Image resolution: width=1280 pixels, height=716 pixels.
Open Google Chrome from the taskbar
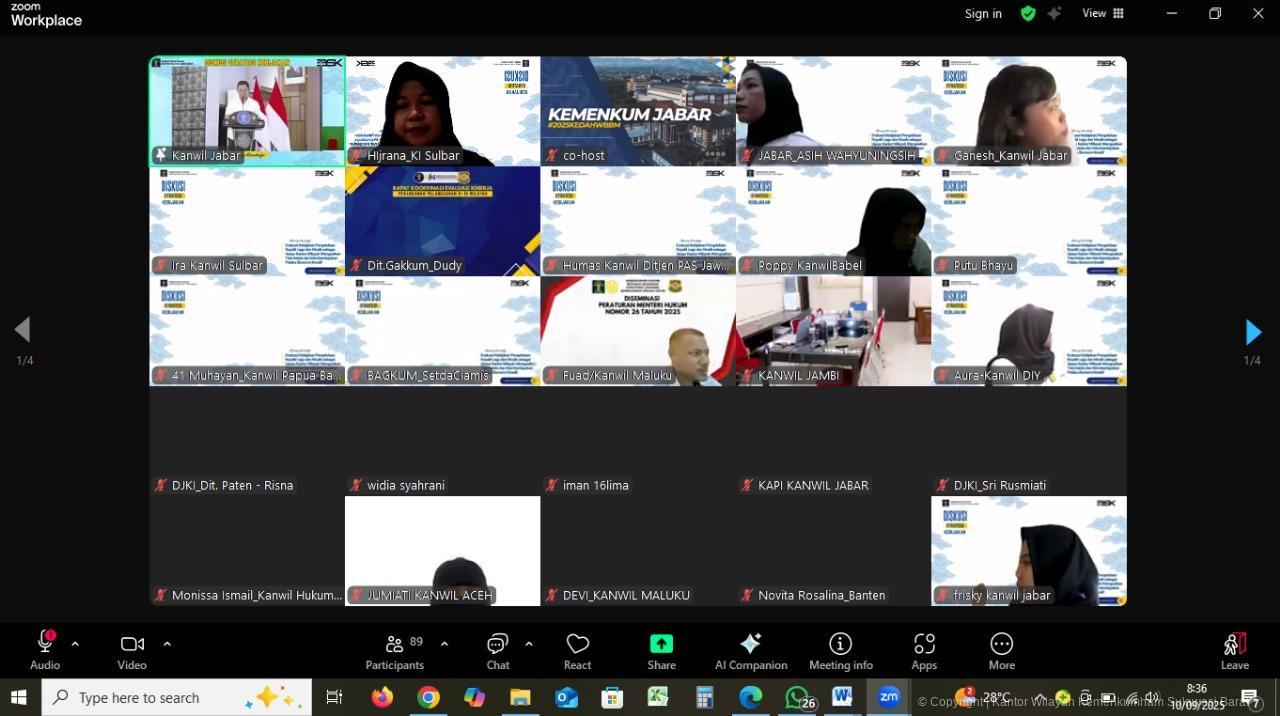coord(428,697)
